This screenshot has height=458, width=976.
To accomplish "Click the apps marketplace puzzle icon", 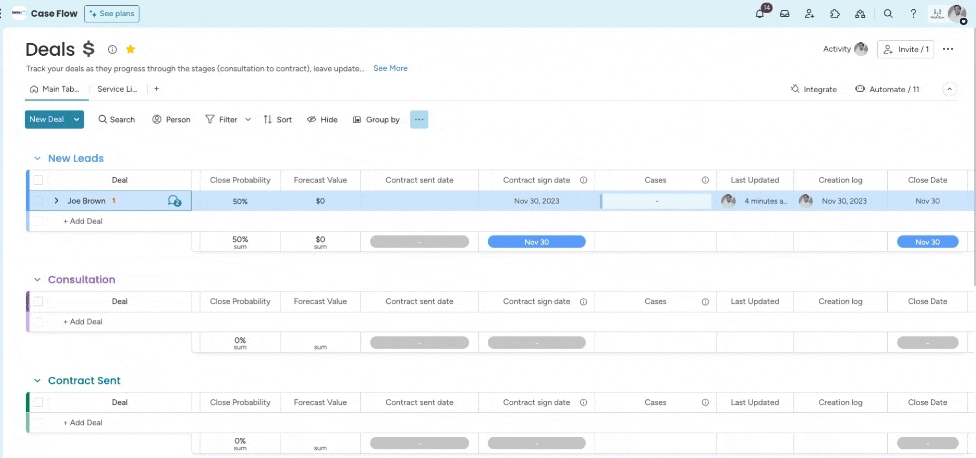I will click(x=834, y=14).
